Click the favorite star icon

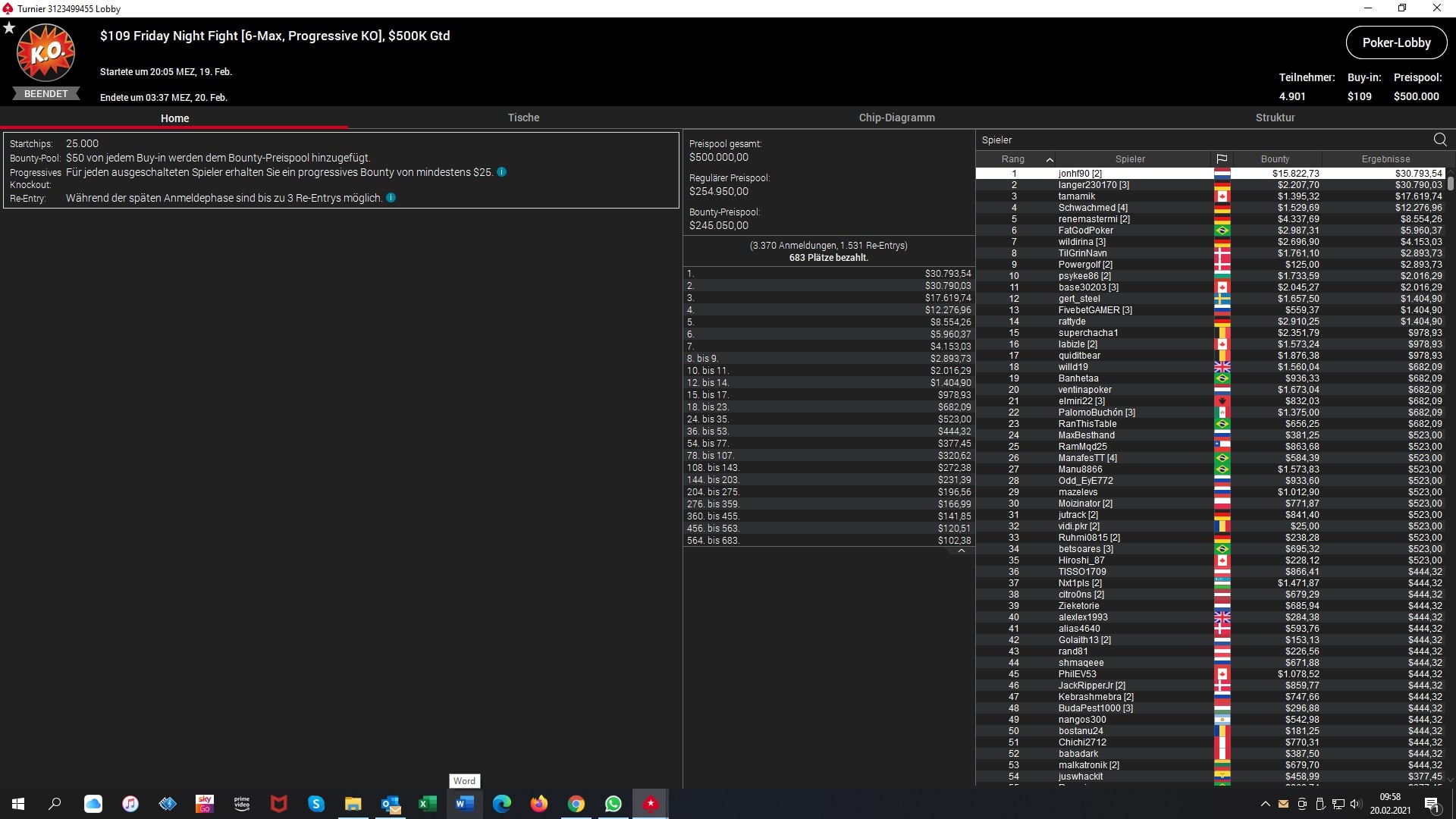[9, 28]
